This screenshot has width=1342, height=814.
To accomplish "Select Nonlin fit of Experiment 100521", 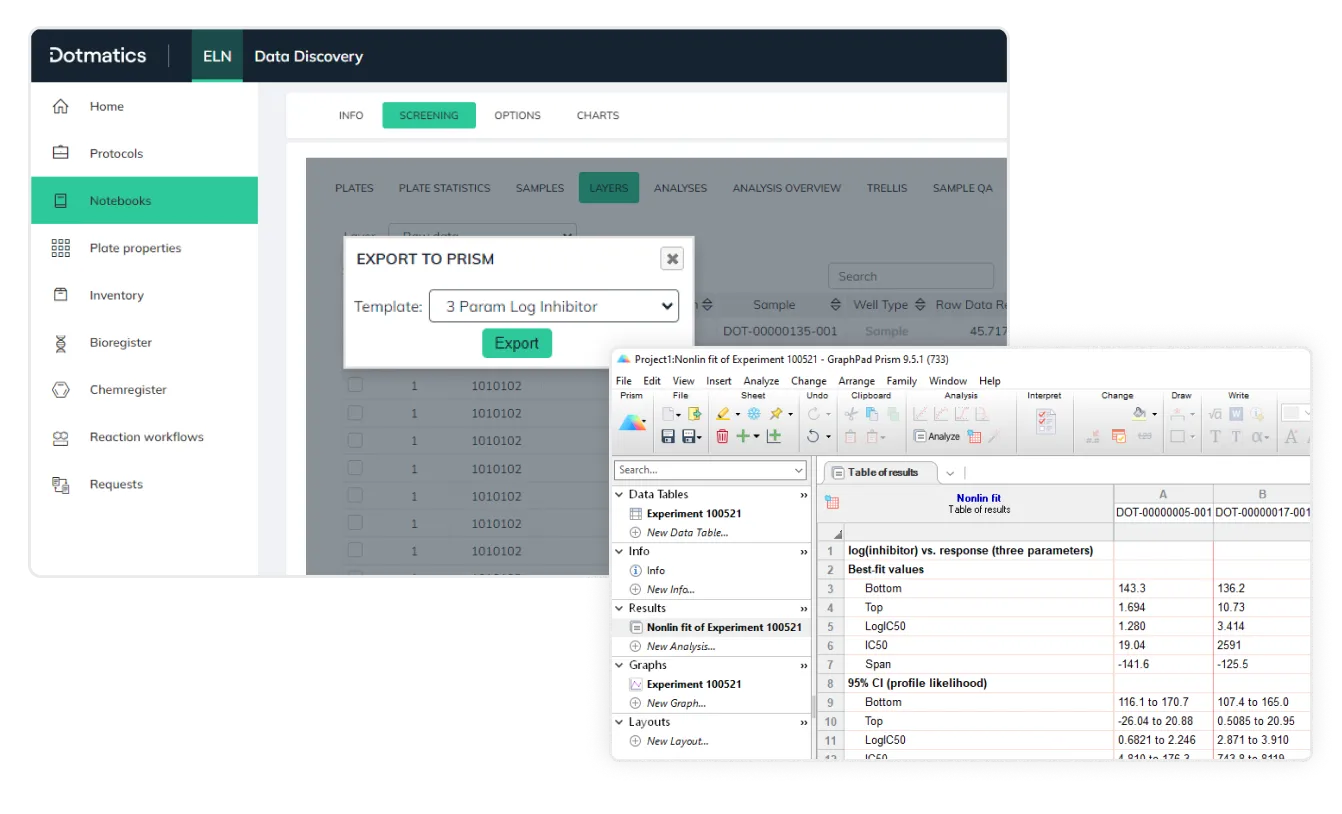I will point(724,628).
